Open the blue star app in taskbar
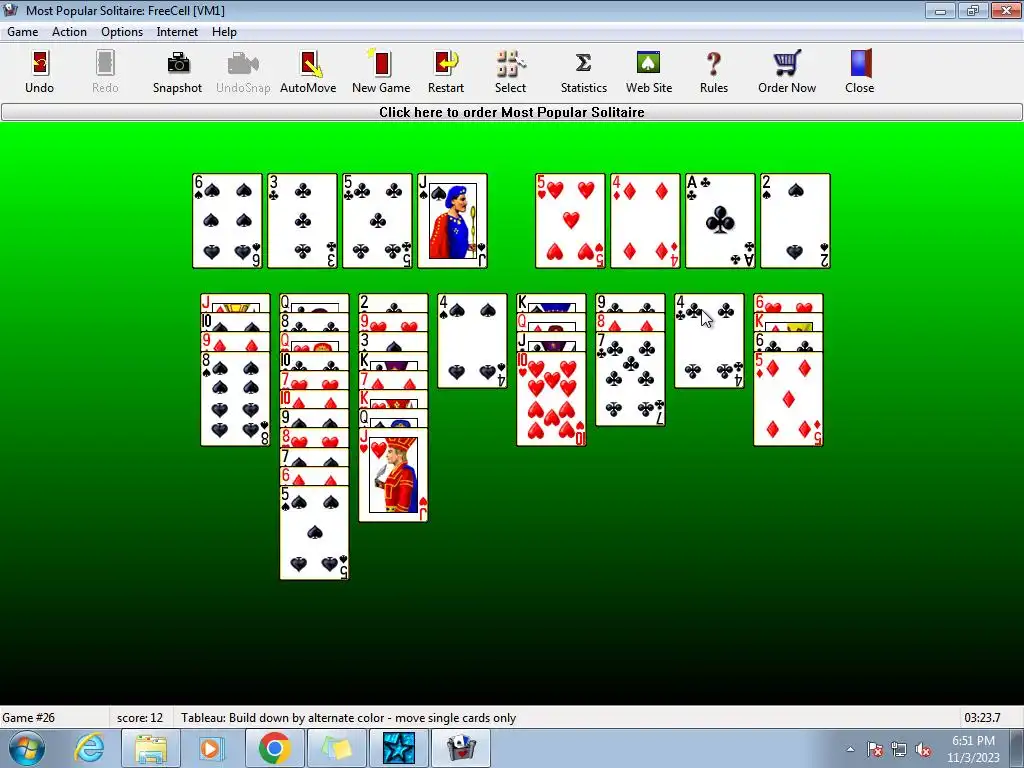1024x768 pixels. 398,748
